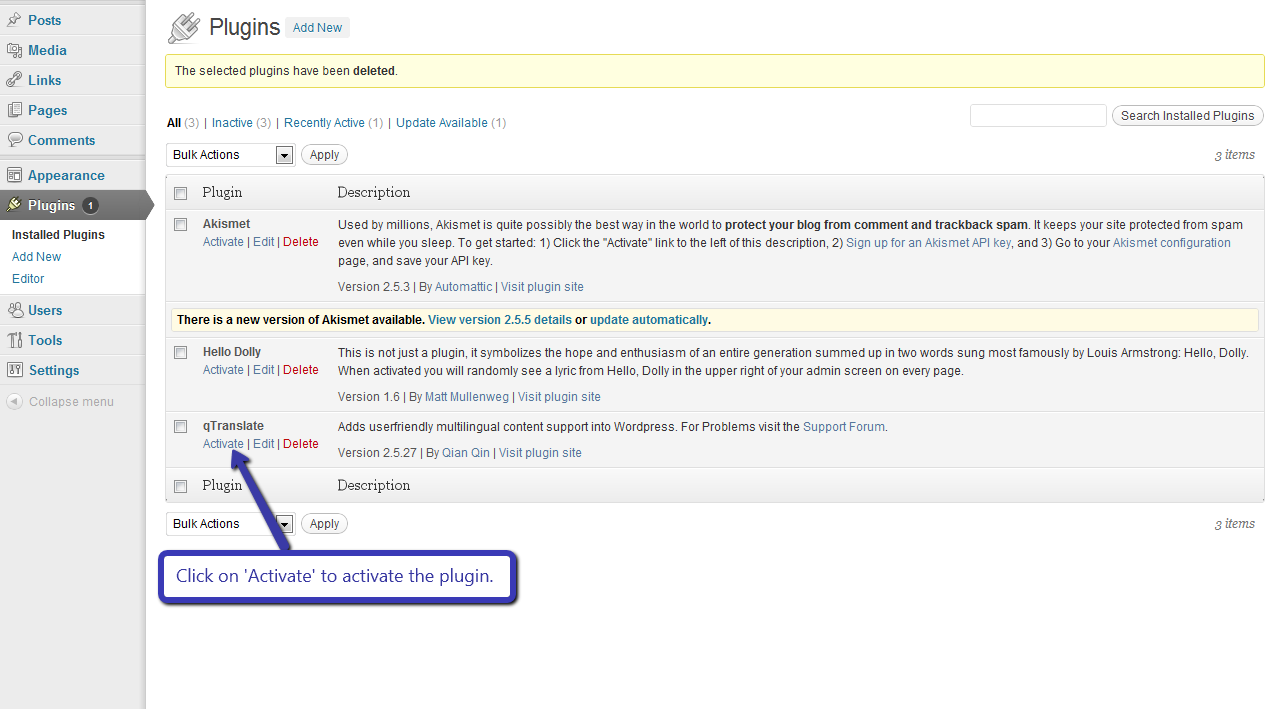The image size is (1279, 709).
Task: Click the Collapse menu arrow icon
Action: click(x=14, y=401)
